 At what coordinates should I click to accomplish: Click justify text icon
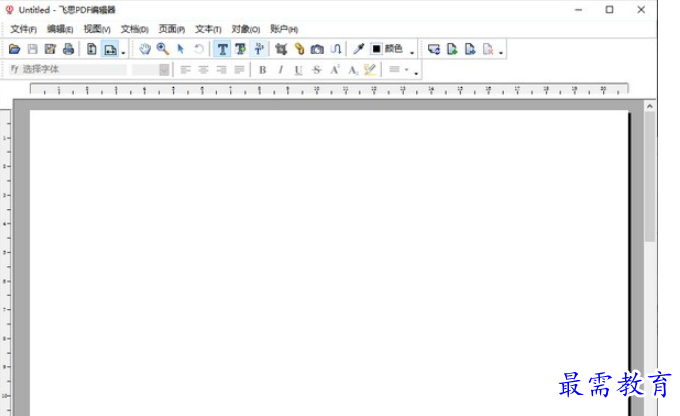[x=239, y=69]
